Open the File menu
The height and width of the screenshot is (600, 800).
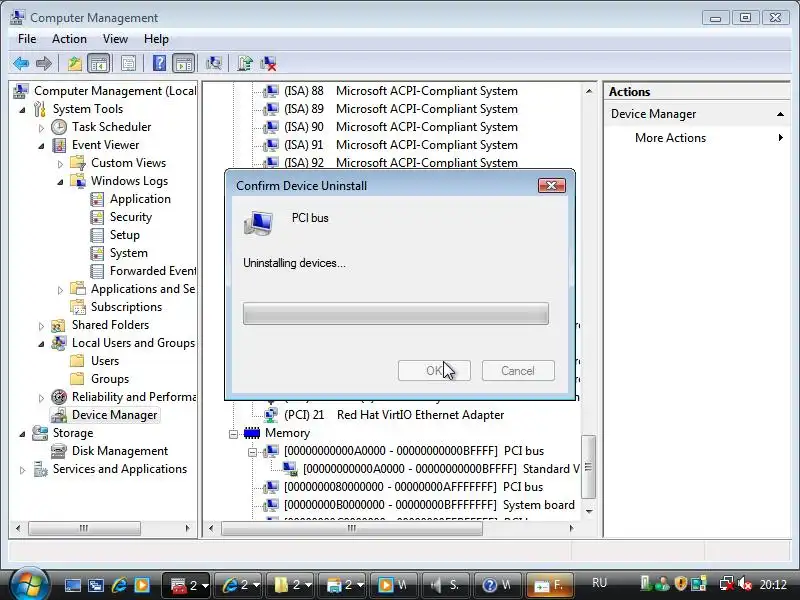point(27,39)
